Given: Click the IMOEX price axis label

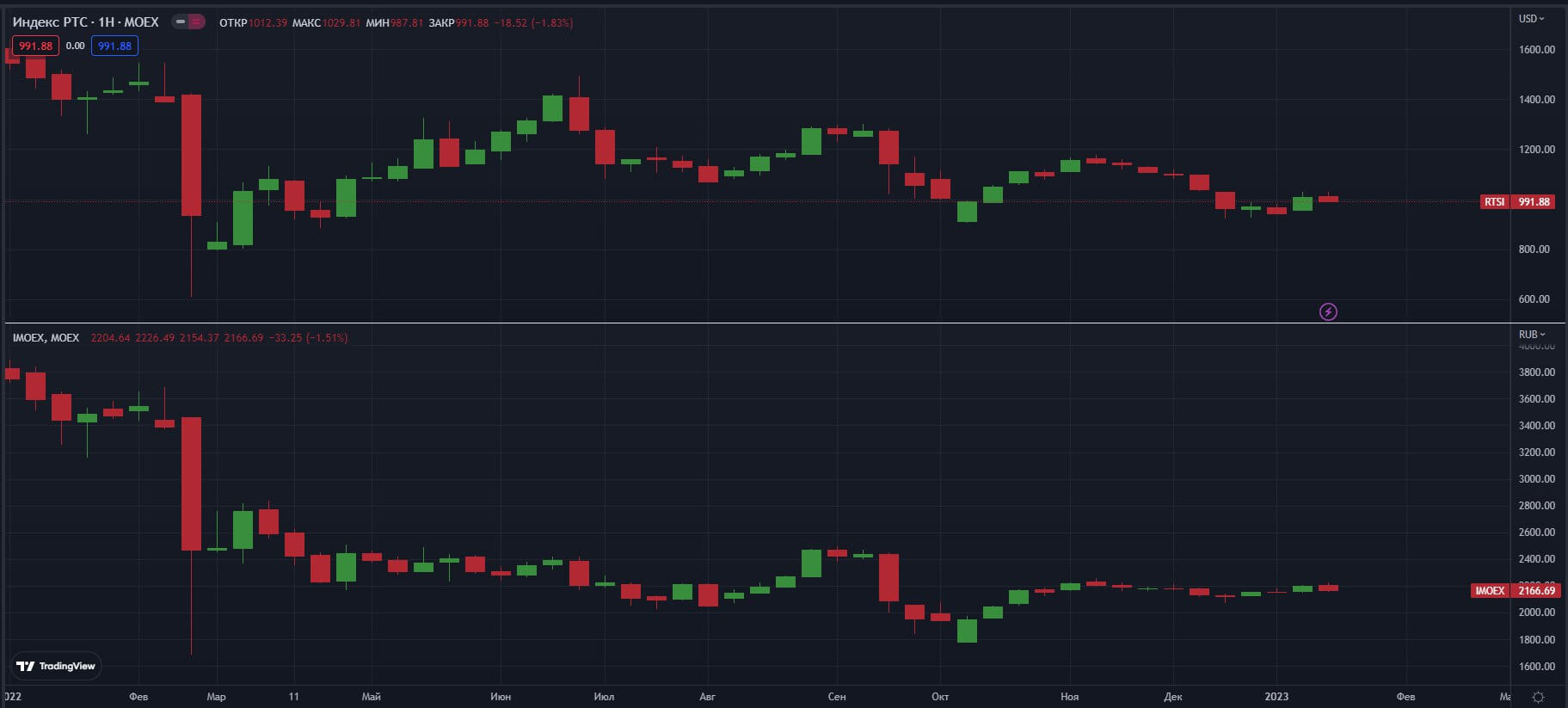Looking at the screenshot, I should coord(1490,590).
